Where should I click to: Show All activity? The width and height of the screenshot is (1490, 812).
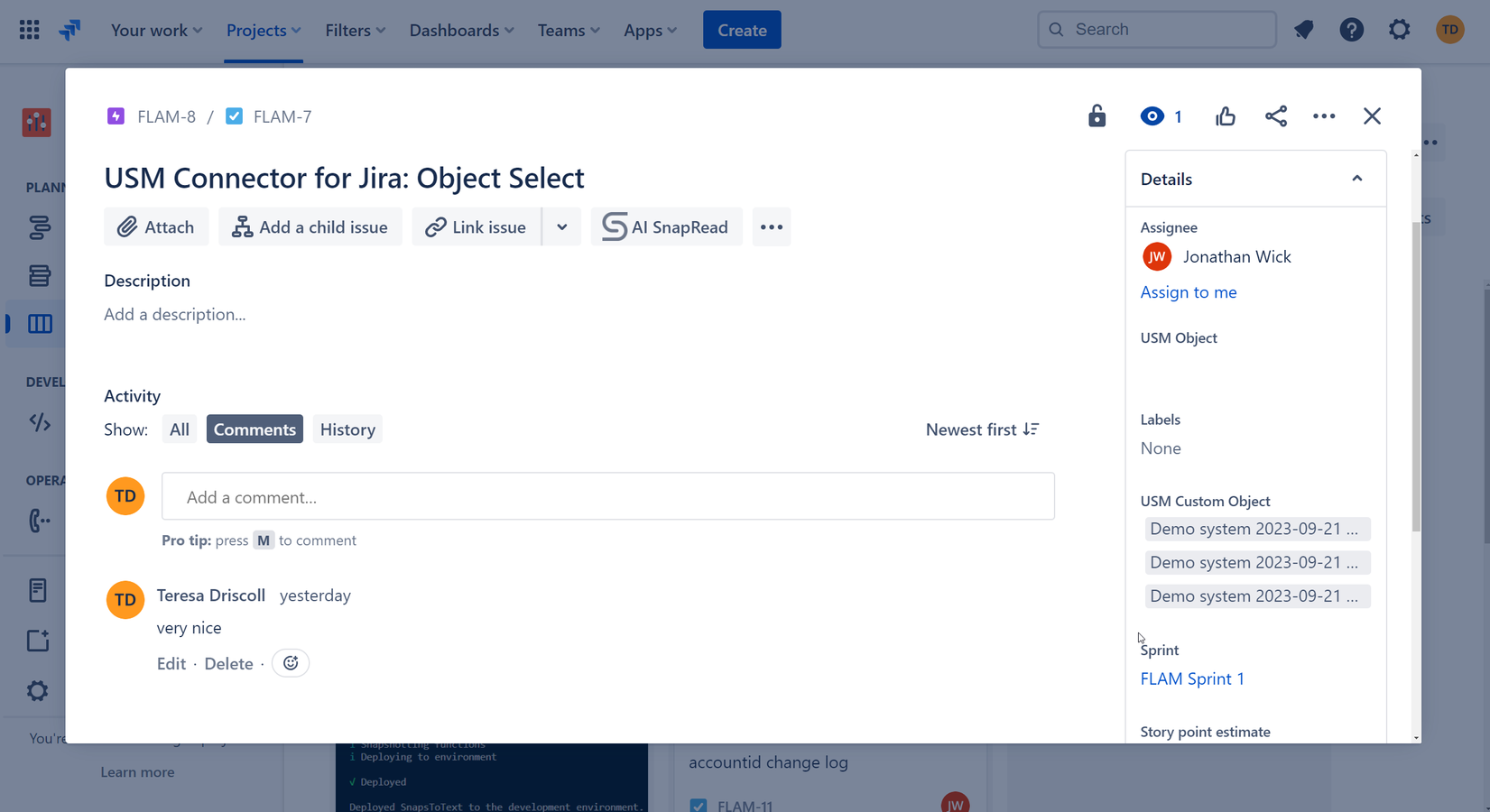pos(180,429)
